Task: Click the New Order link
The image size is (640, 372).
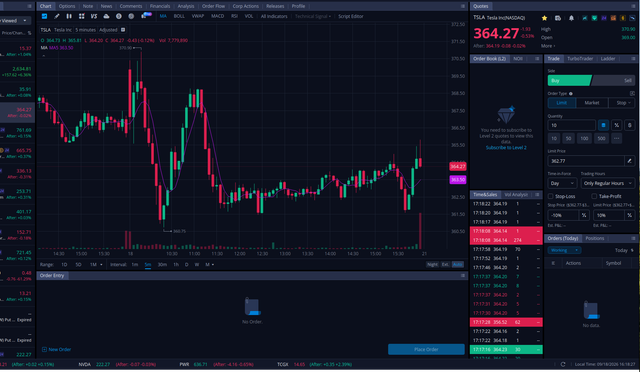Action: [x=60, y=350]
